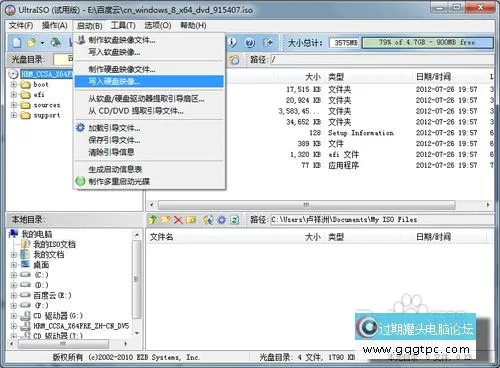This screenshot has width=500, height=368.
Task: Click the green disc icon beside 制作多重启动光碟
Action: click(80, 181)
